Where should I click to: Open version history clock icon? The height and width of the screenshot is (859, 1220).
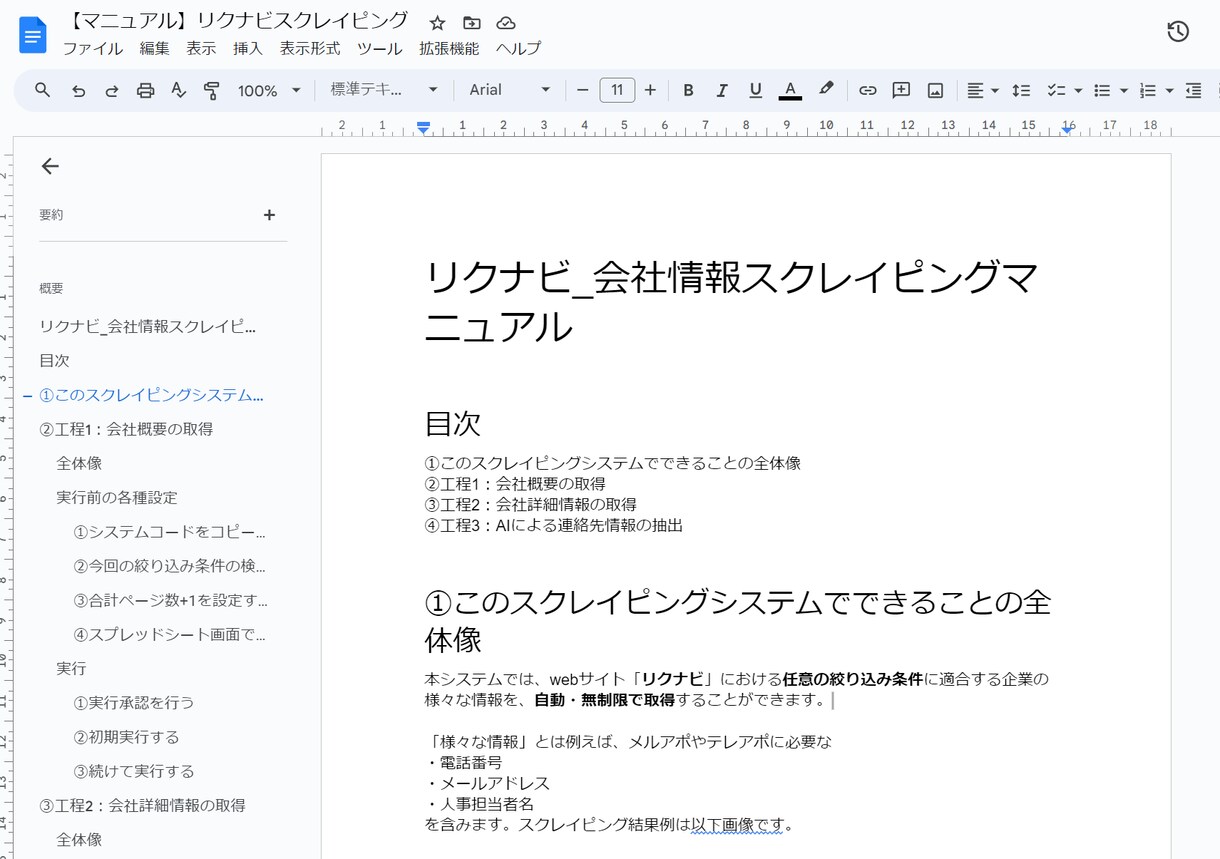(x=1178, y=32)
